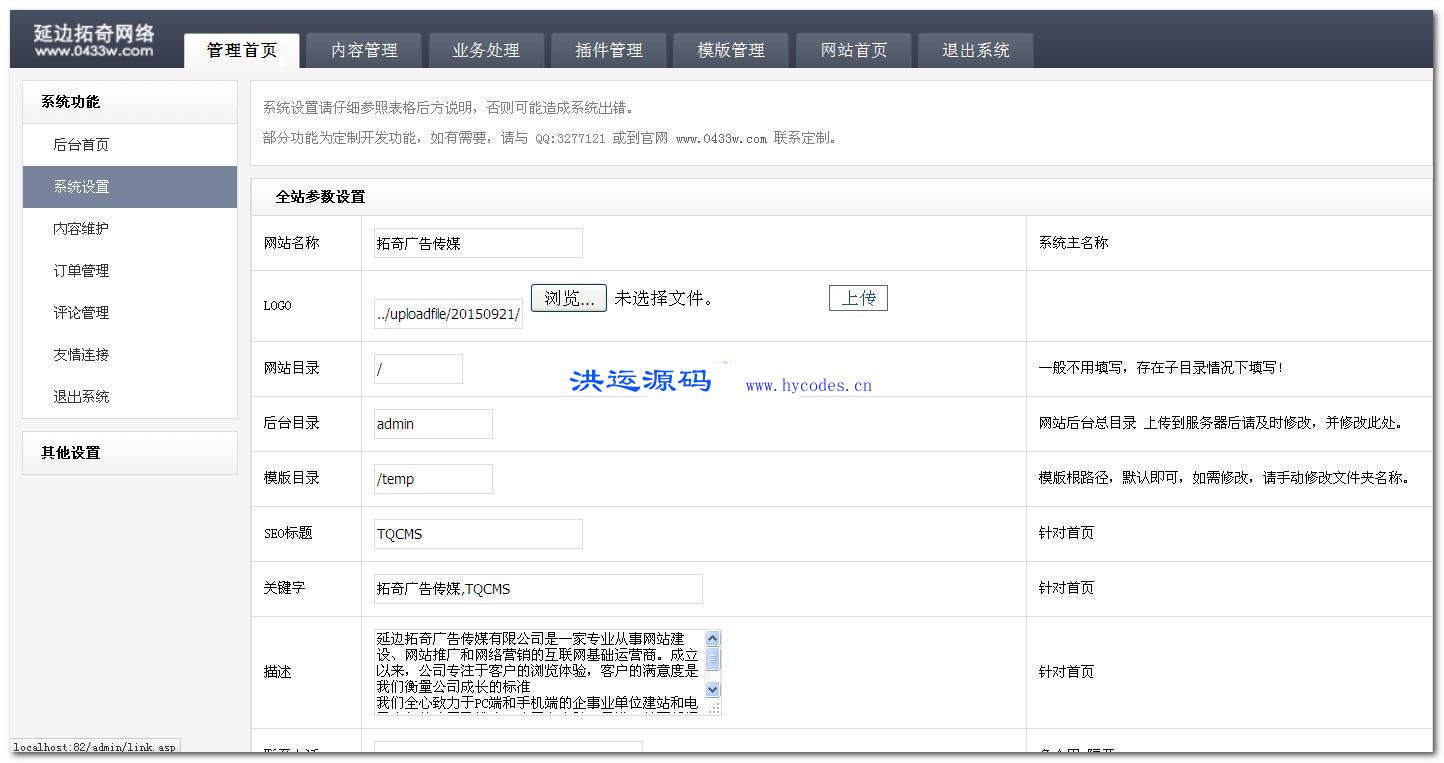Screen dimensions: 1444x763
Task: Click the 后台目录 admin input field
Action: pyautogui.click(x=433, y=424)
